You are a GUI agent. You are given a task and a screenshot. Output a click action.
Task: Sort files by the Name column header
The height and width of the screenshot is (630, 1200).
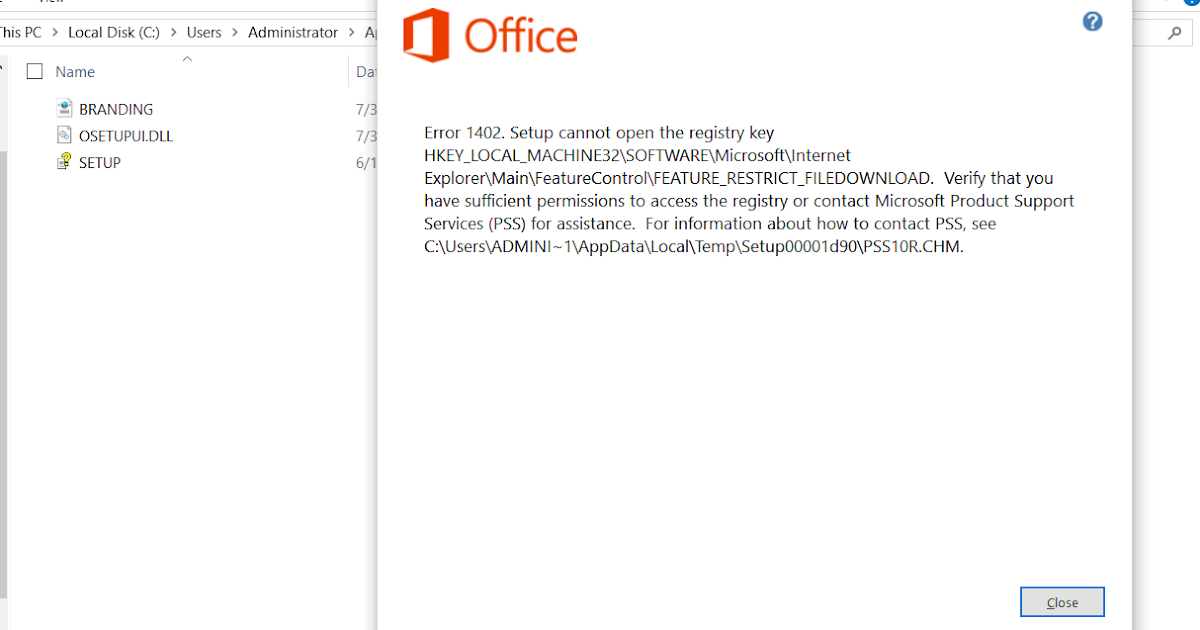pyautogui.click(x=75, y=72)
